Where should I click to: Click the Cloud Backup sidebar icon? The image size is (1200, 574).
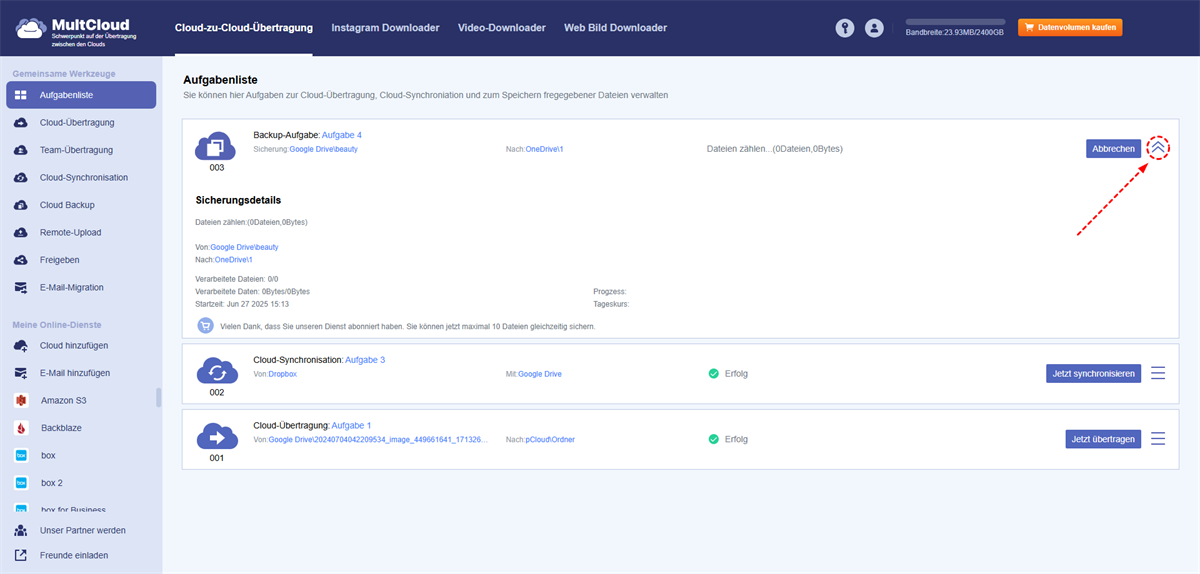point(21,205)
